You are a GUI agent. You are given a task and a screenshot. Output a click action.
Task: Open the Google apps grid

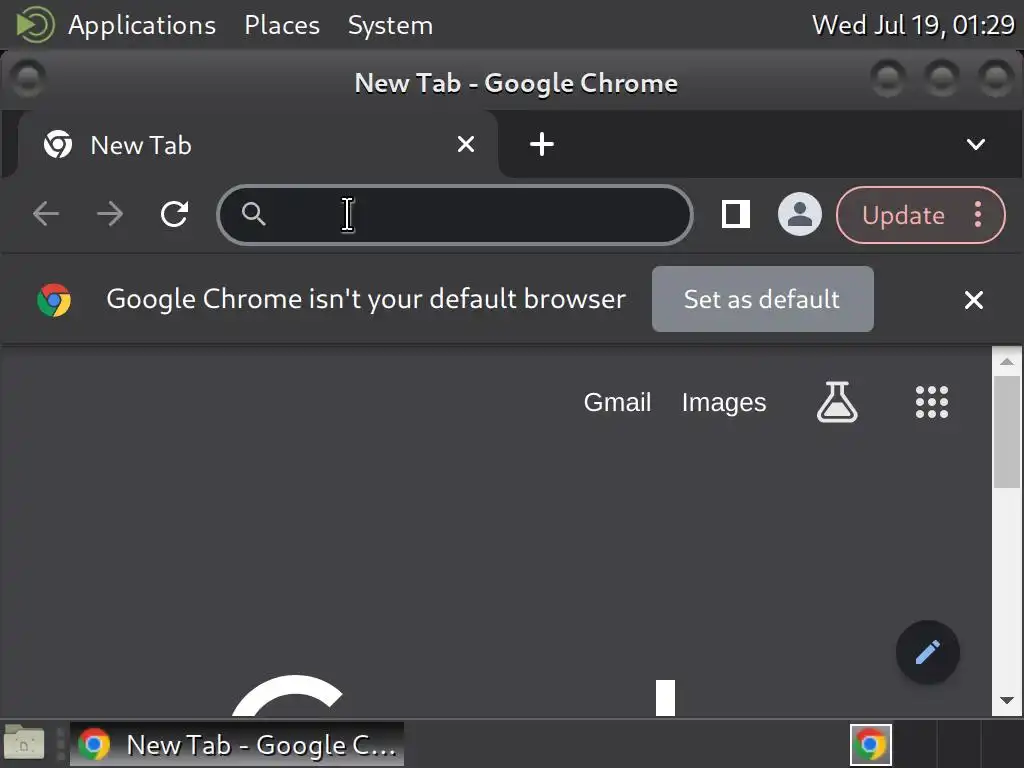coord(931,402)
